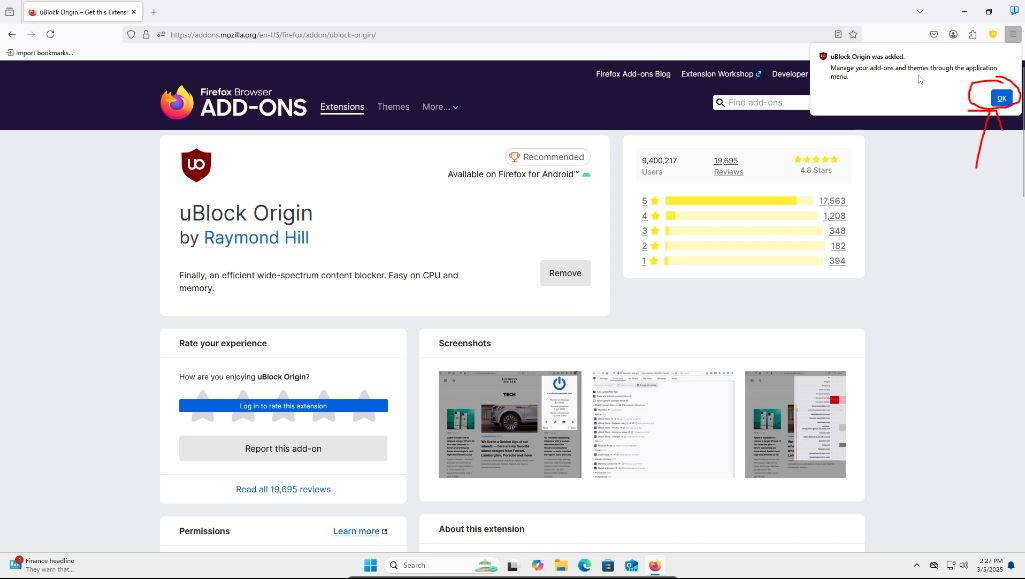The width and height of the screenshot is (1025, 579).
Task: Open the Firefox application hamburger menu
Action: click(x=1013, y=35)
